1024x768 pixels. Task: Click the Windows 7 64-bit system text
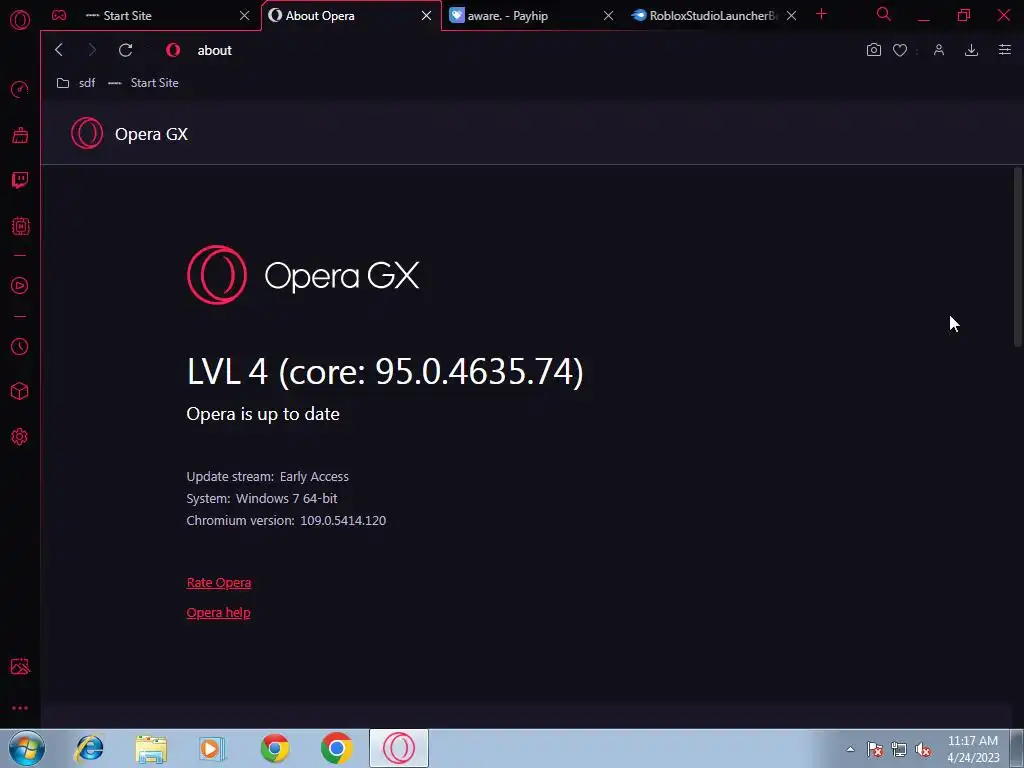pyautogui.click(x=287, y=498)
